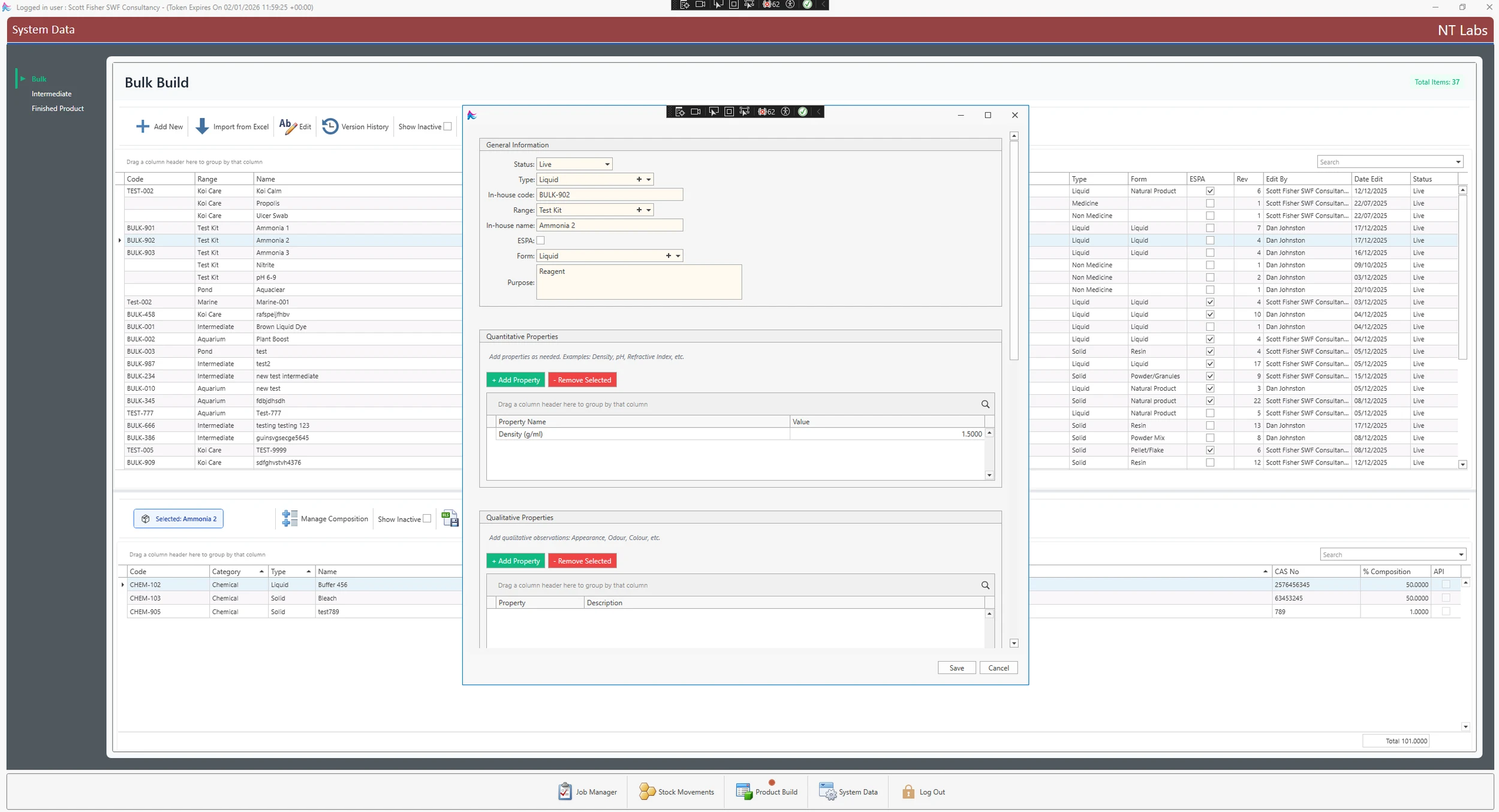Click the Save button

956,668
